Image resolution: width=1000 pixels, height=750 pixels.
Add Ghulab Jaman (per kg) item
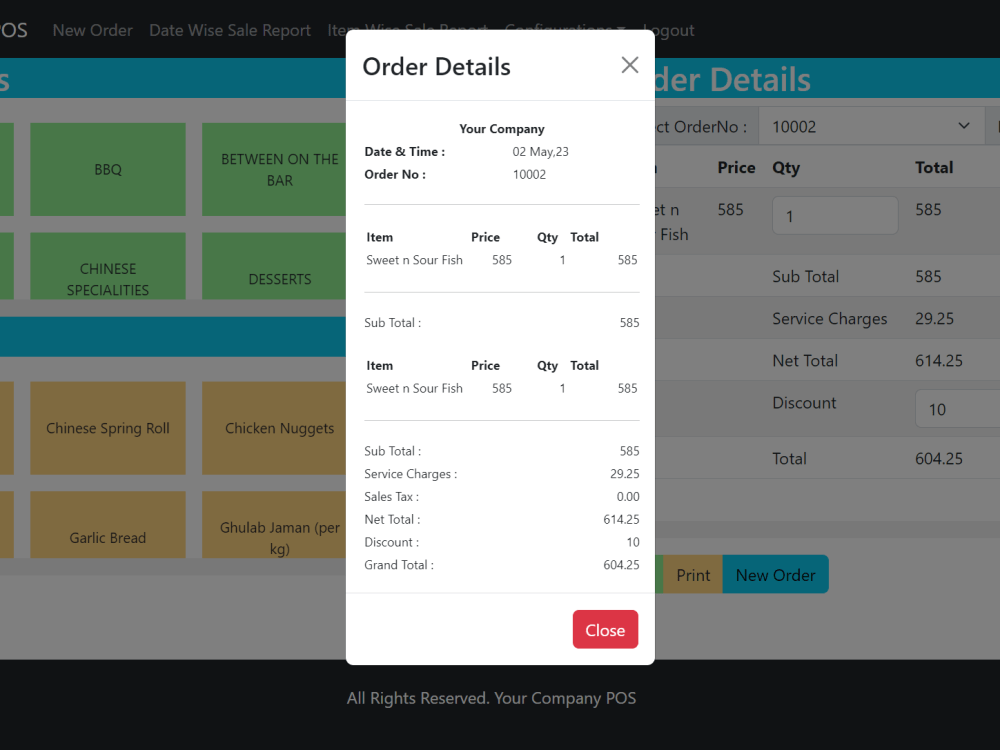[x=274, y=525]
